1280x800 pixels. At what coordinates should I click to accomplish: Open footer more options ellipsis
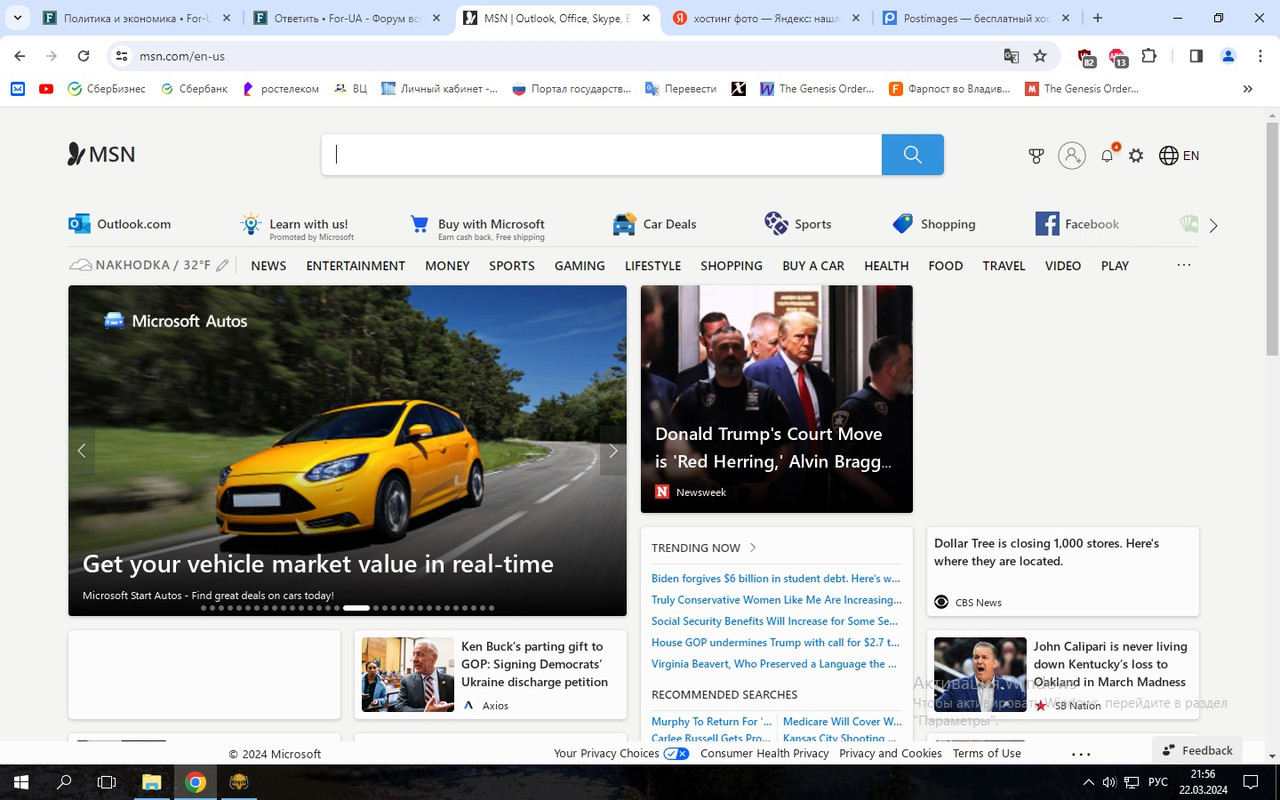(x=1080, y=753)
